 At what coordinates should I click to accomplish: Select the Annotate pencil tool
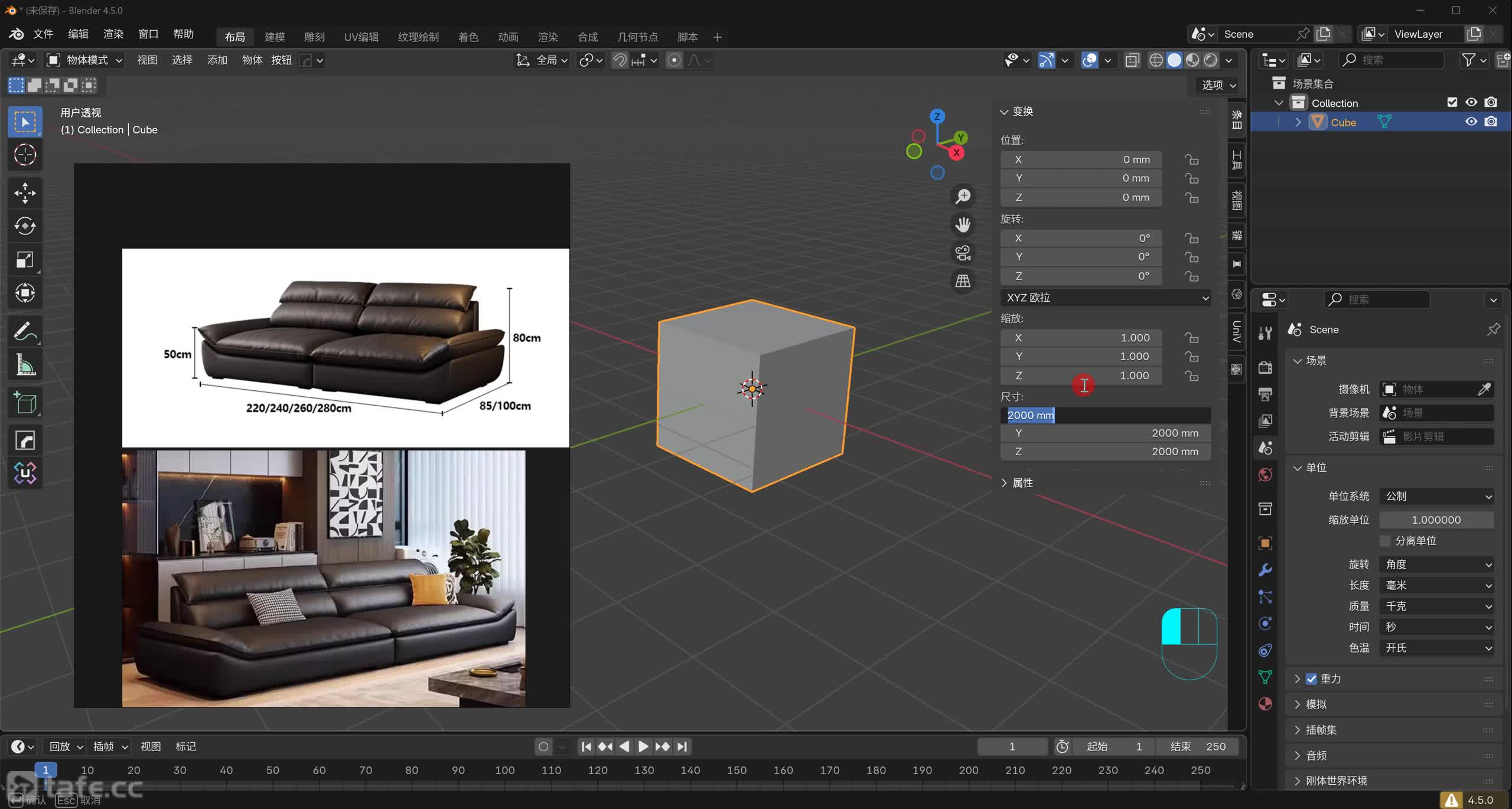coord(25,331)
